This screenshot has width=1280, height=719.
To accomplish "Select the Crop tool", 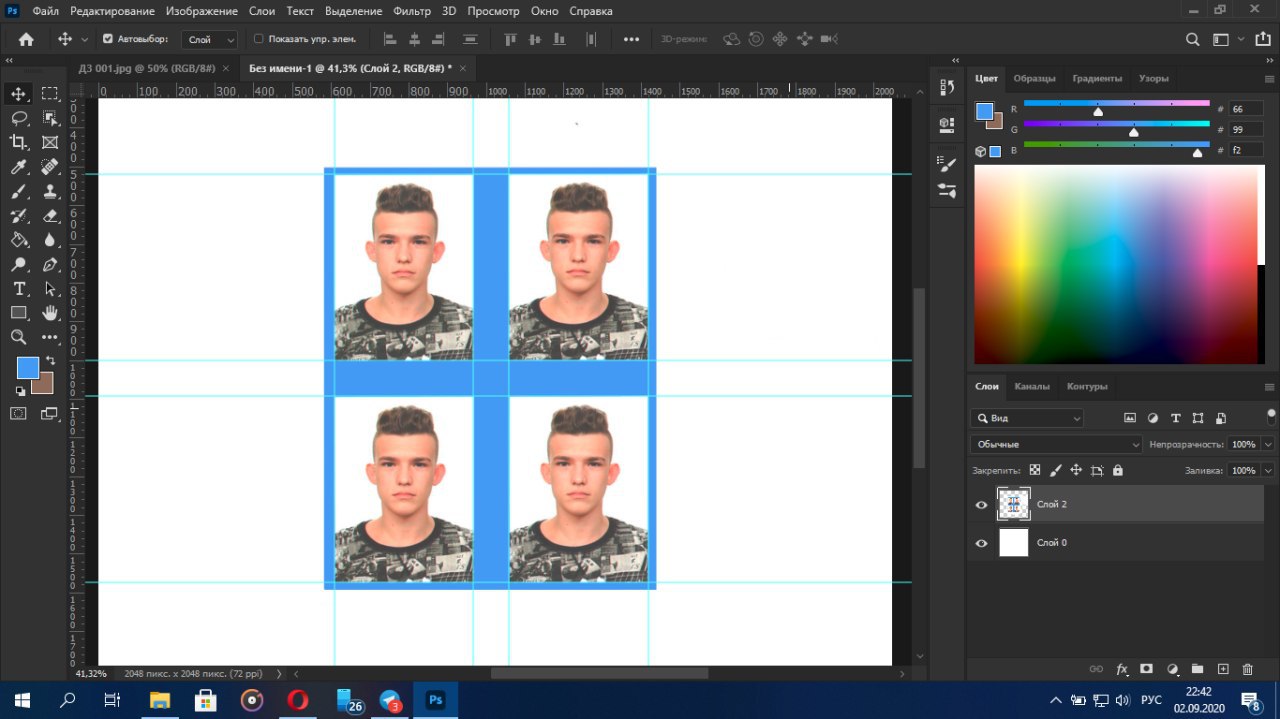I will [x=19, y=142].
